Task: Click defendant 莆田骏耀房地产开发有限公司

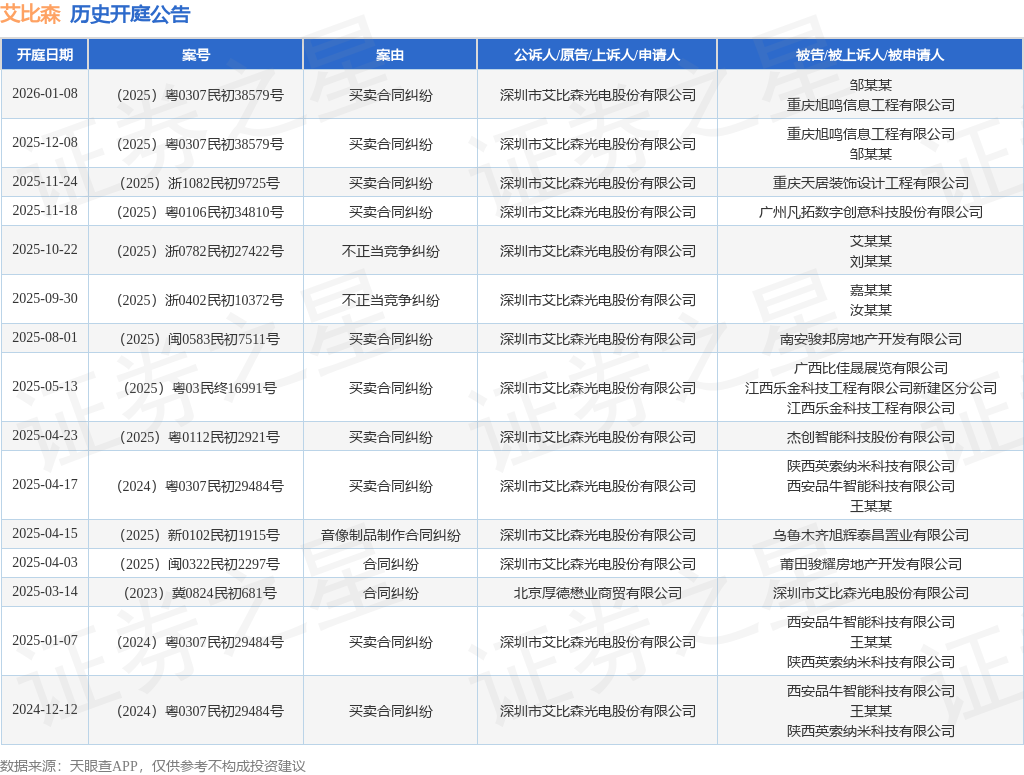Action: coord(871,564)
